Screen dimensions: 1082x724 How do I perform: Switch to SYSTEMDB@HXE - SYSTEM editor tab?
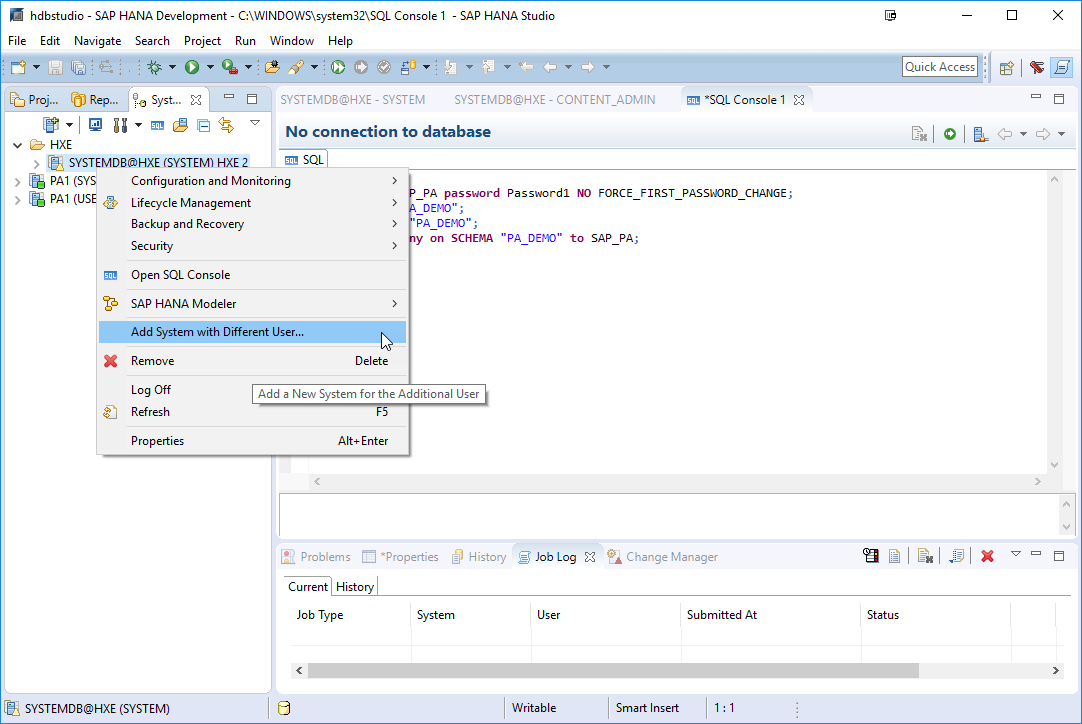[353, 100]
